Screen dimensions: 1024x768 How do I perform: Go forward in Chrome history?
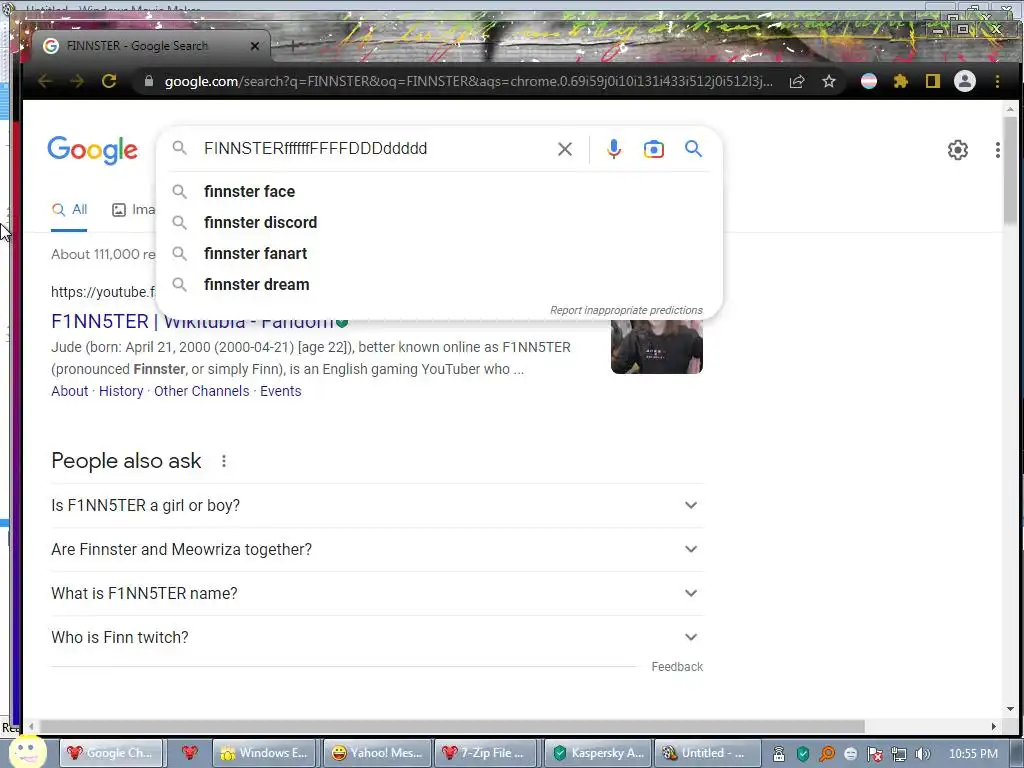[x=76, y=81]
